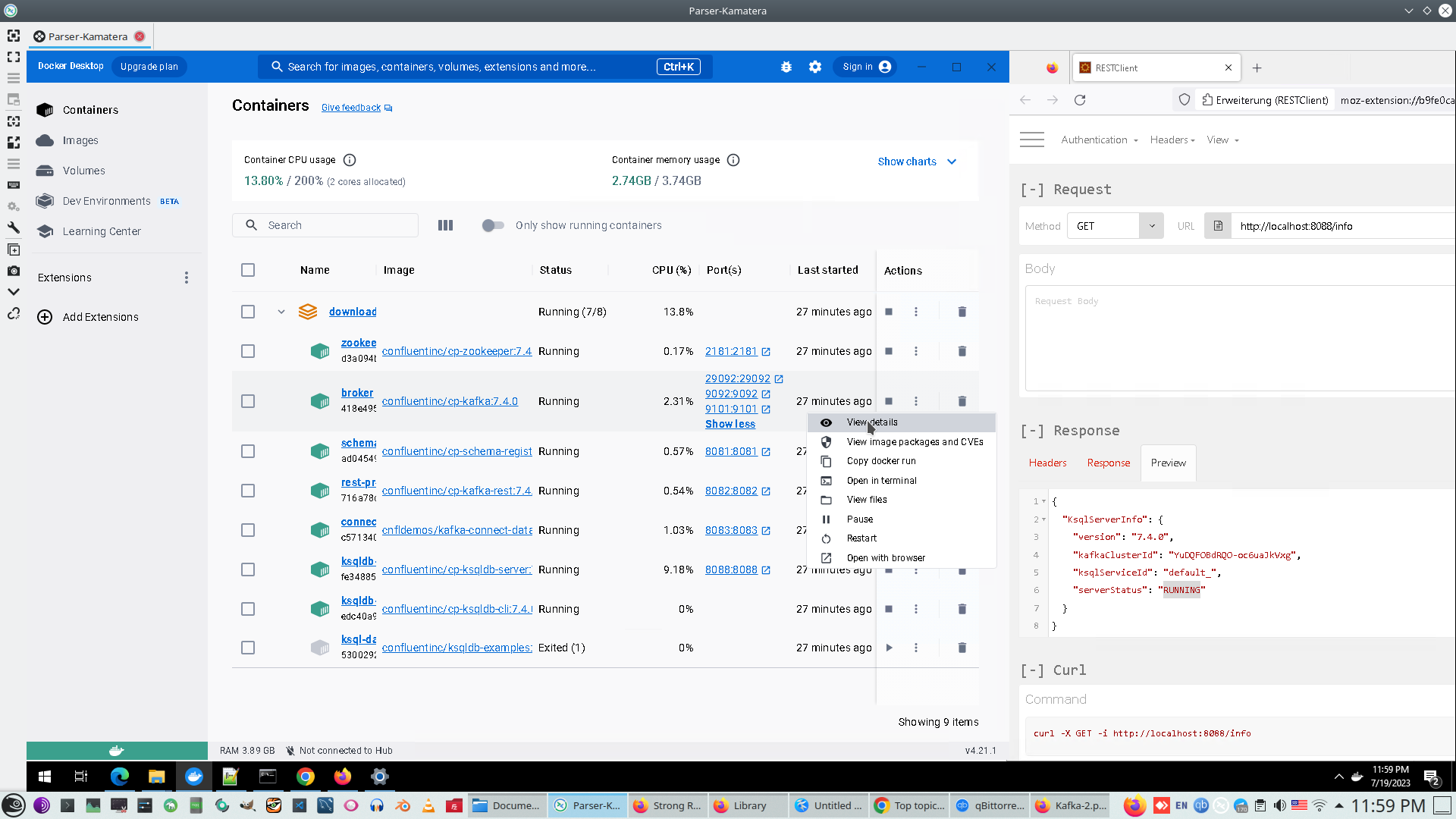1456x819 pixels.
Task: Collapse the download container group
Action: tap(281, 312)
